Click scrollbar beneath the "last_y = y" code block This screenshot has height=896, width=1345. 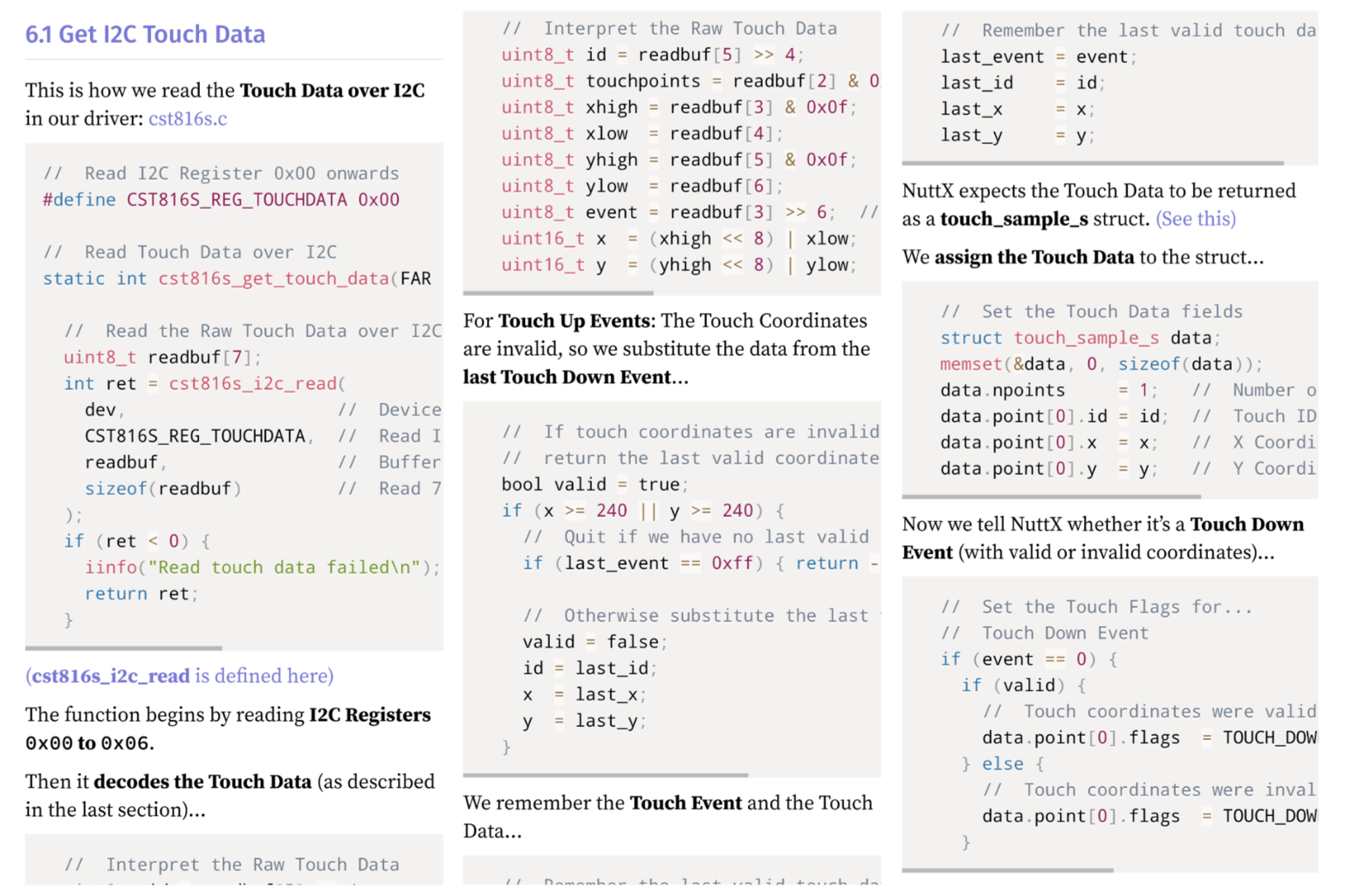1092,163
